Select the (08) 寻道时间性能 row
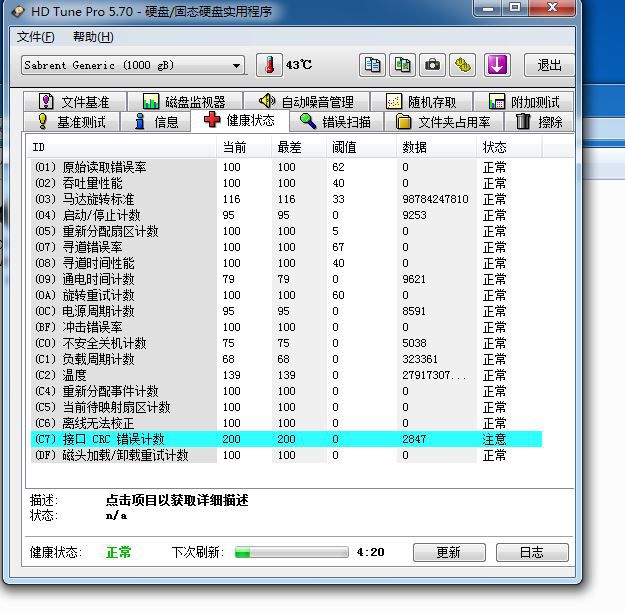 point(286,263)
